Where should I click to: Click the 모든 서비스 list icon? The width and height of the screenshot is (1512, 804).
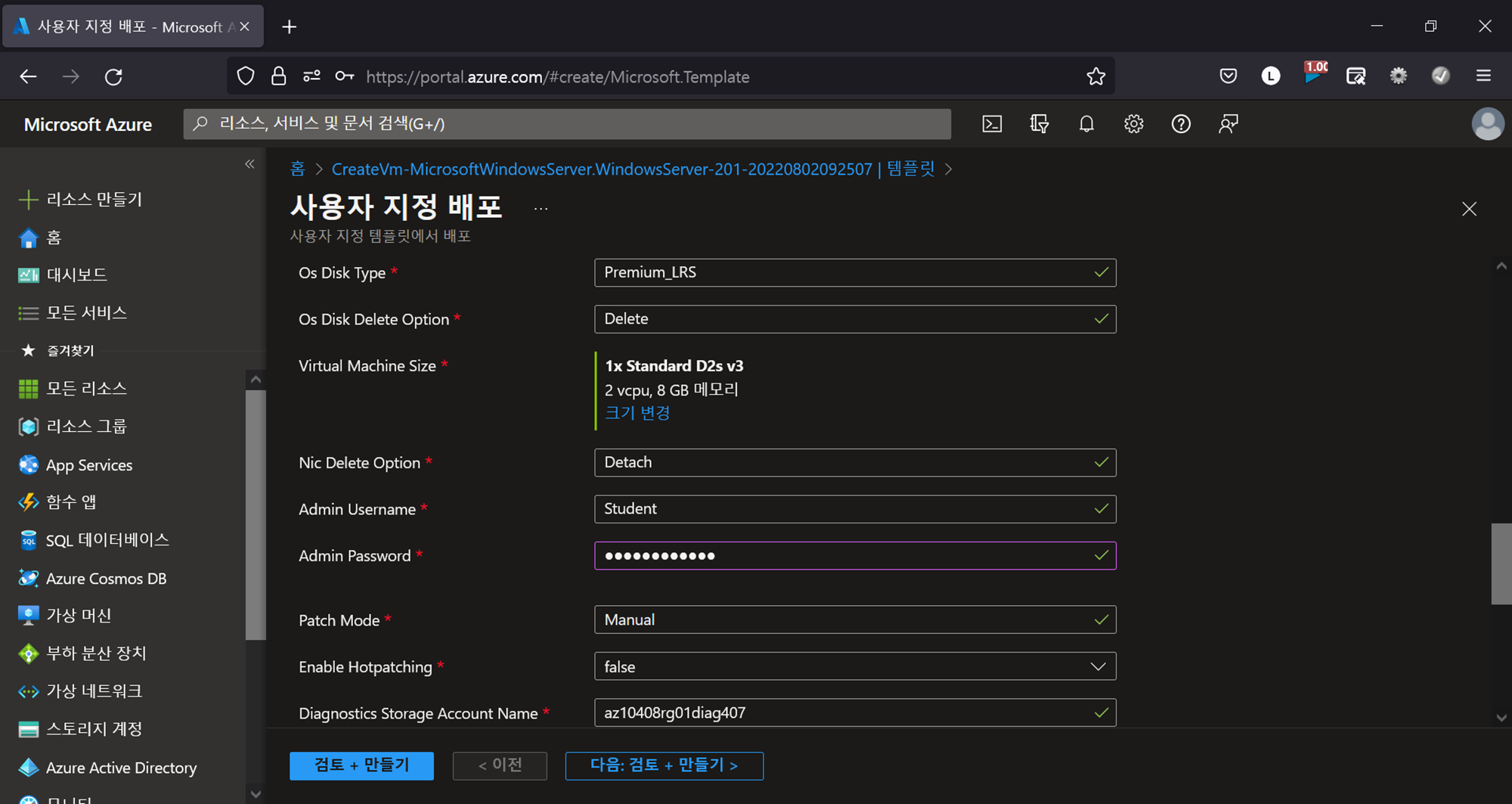tap(28, 312)
